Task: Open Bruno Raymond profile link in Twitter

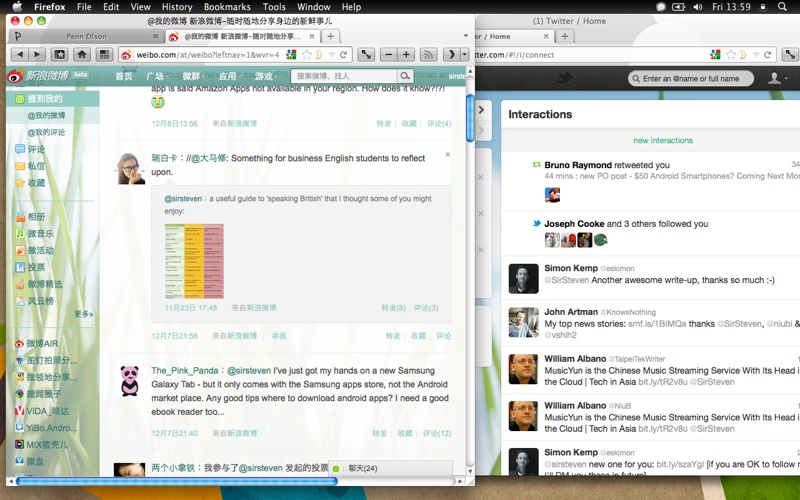Action: [578, 165]
